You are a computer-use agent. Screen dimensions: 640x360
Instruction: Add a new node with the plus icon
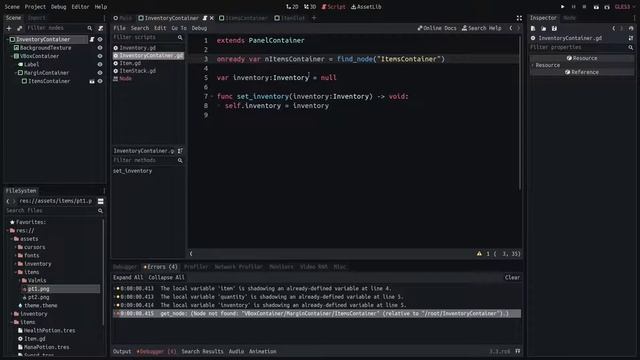click(9, 28)
